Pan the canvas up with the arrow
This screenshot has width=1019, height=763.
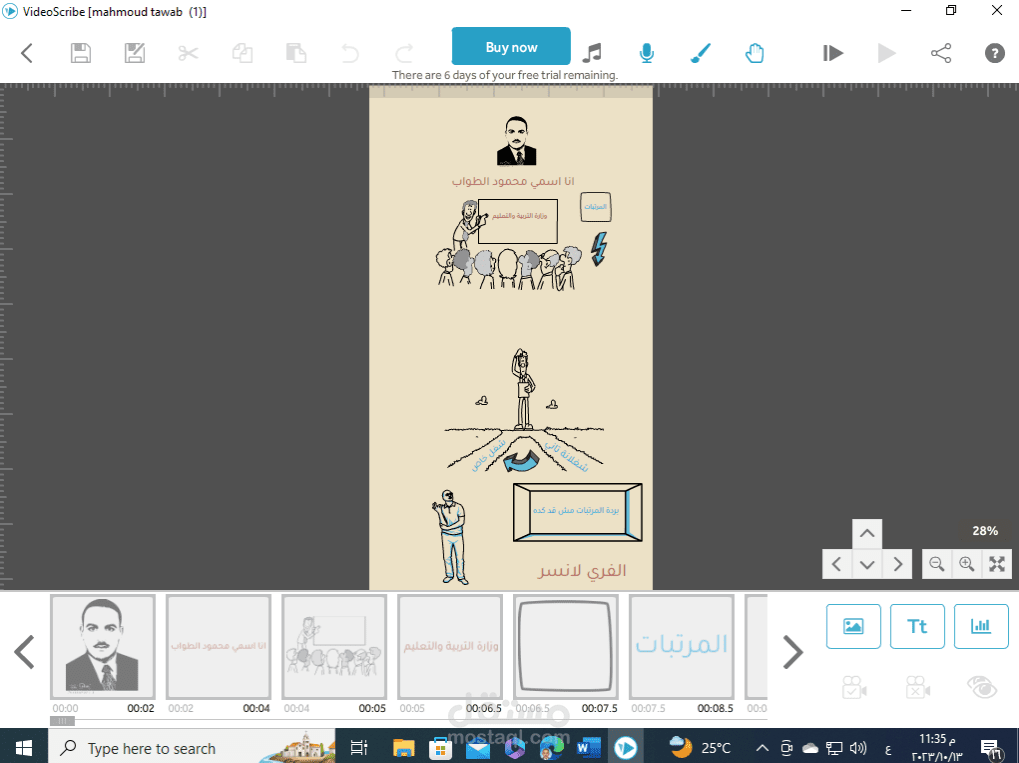pos(867,534)
